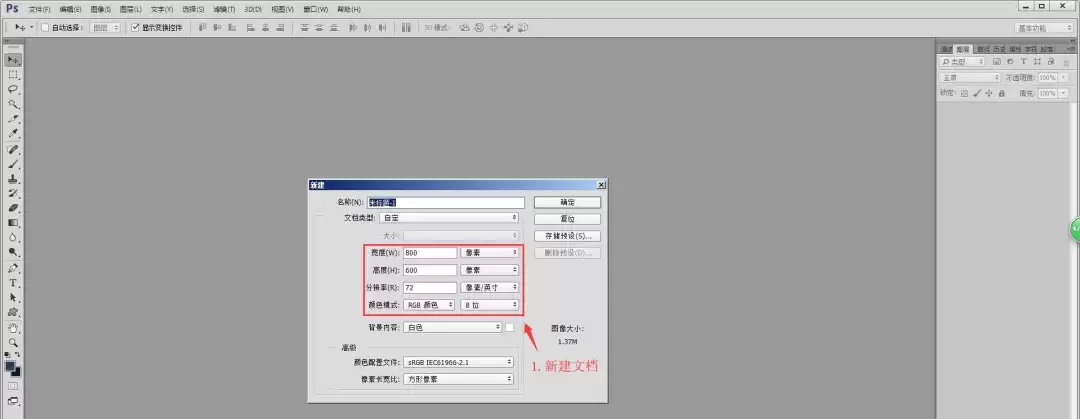Open the 图像(I) menu

[101, 10]
